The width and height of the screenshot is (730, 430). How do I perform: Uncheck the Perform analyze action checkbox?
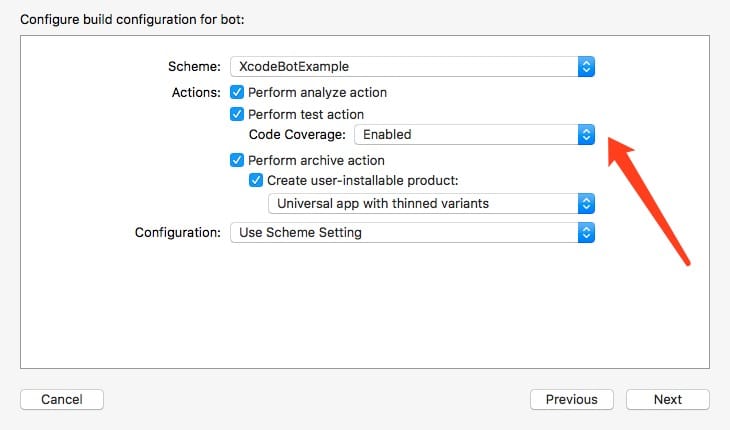(237, 92)
